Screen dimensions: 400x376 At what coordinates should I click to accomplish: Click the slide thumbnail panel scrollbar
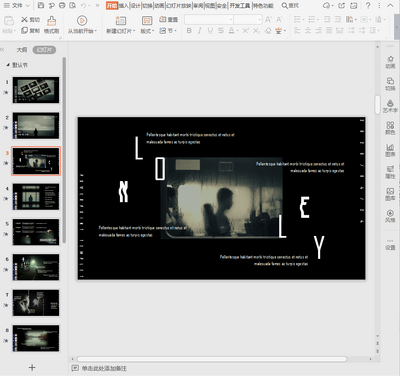pos(64,150)
